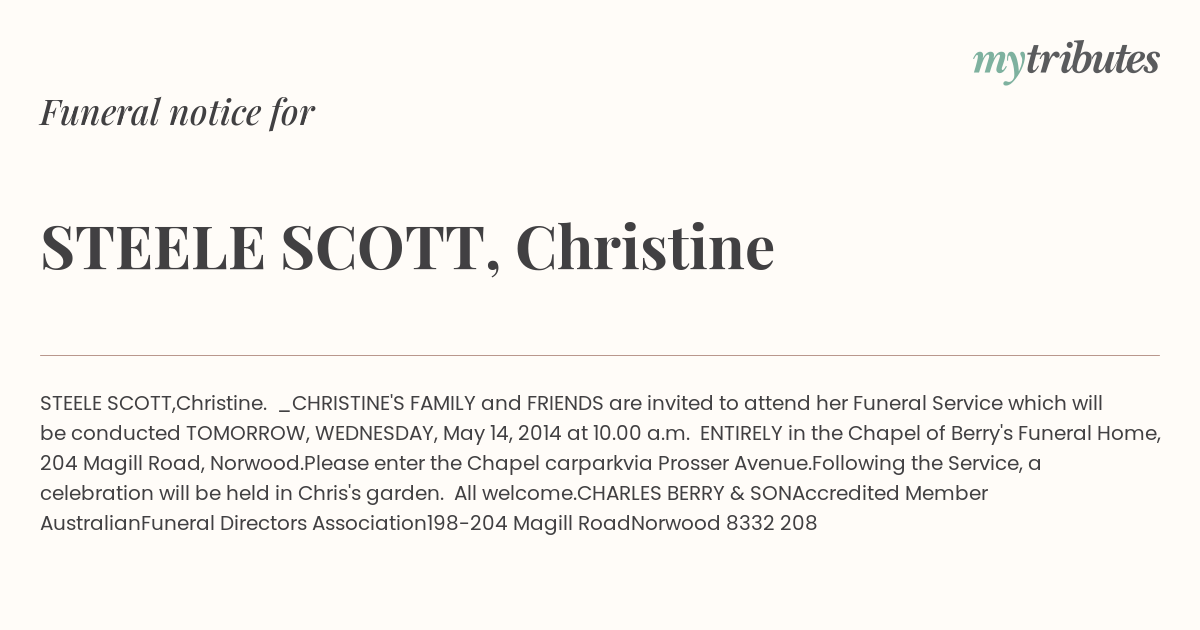Click "Funeral Directors Association" text

pyautogui.click(x=283, y=523)
